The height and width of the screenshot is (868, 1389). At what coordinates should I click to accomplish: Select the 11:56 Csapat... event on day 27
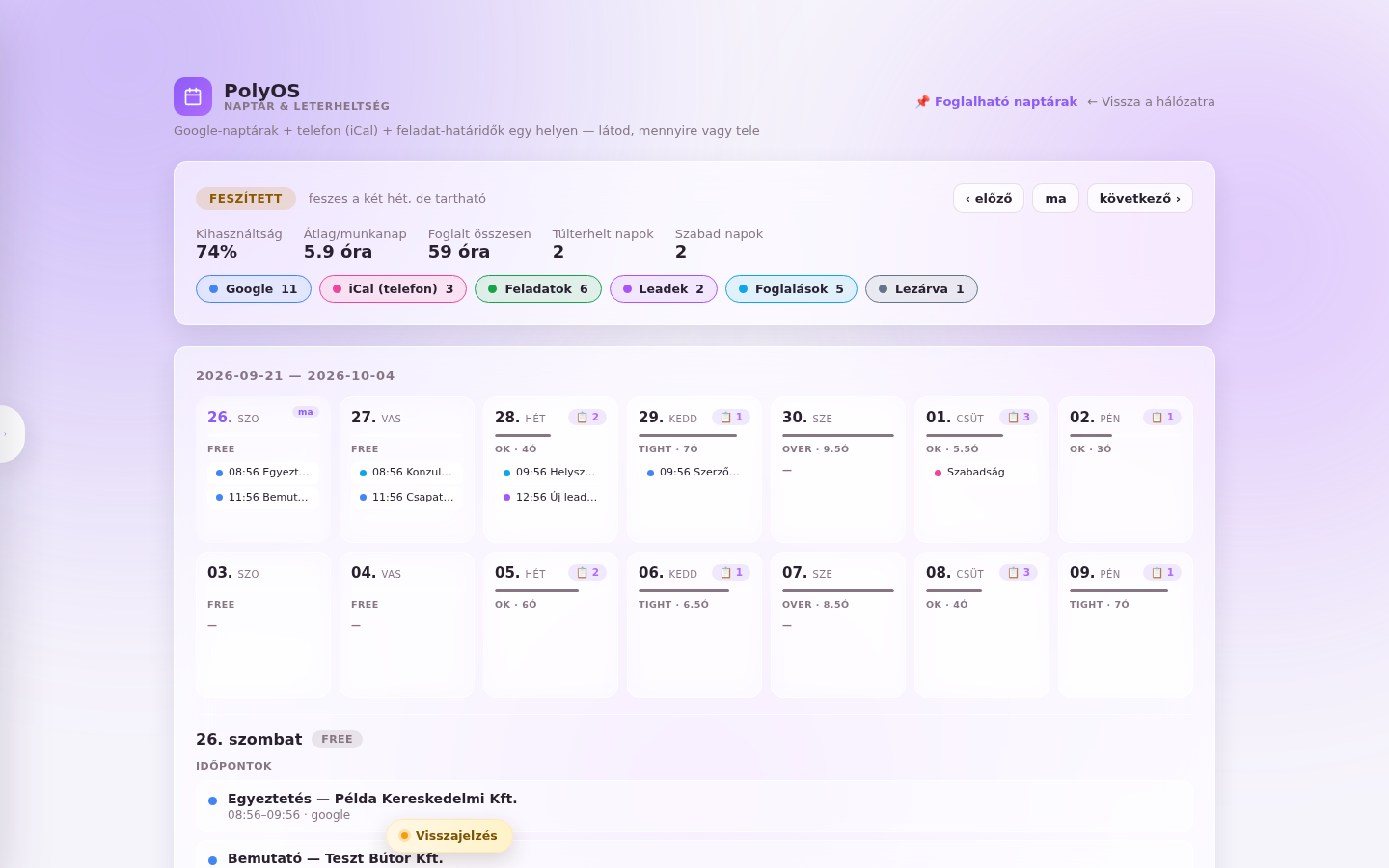coord(407,498)
